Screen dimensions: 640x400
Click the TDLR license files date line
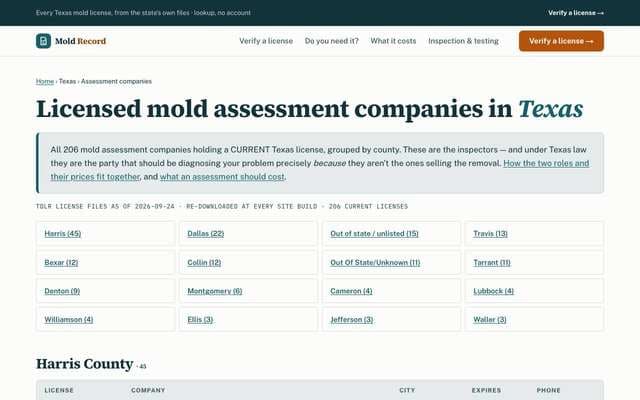[222, 206]
